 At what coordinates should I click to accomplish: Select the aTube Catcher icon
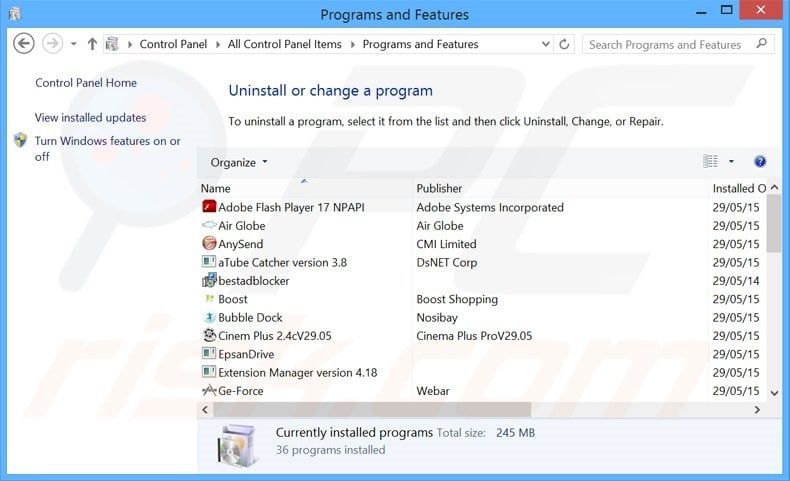point(209,261)
